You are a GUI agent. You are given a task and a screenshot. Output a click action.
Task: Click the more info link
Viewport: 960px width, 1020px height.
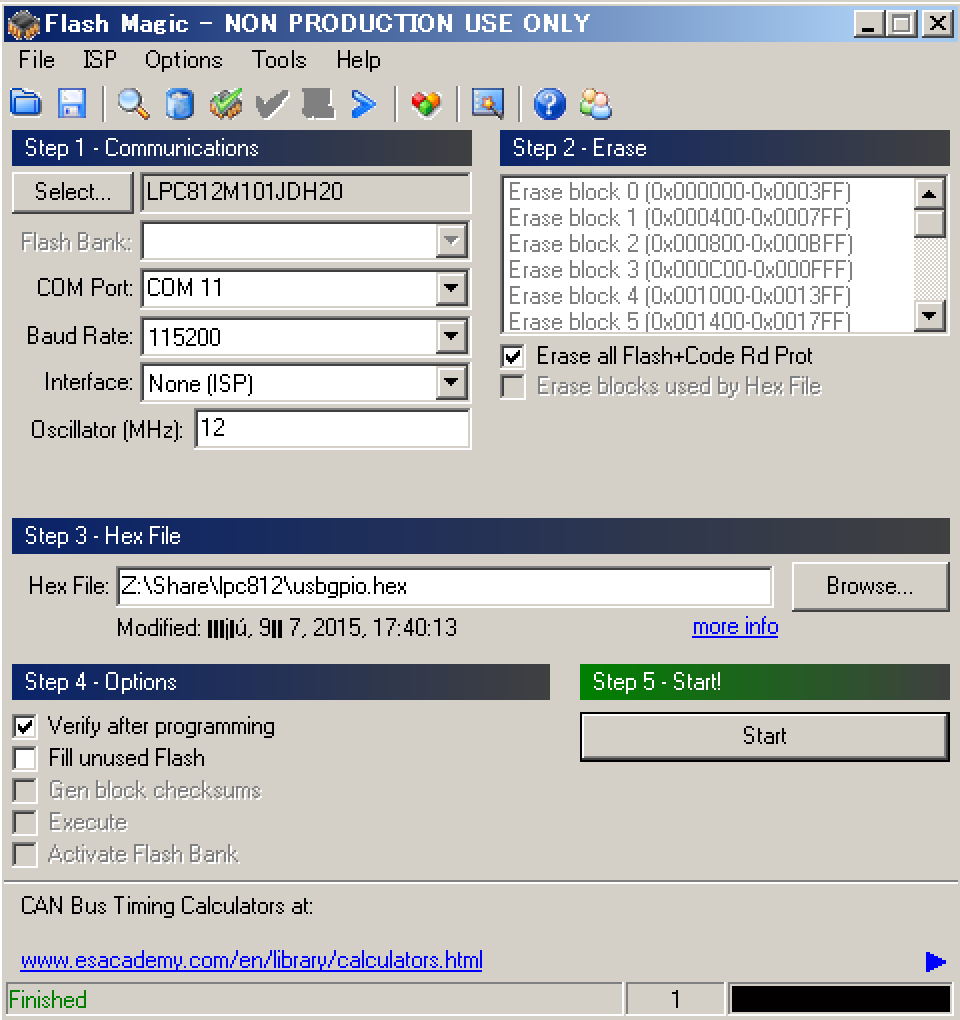pyautogui.click(x=734, y=625)
